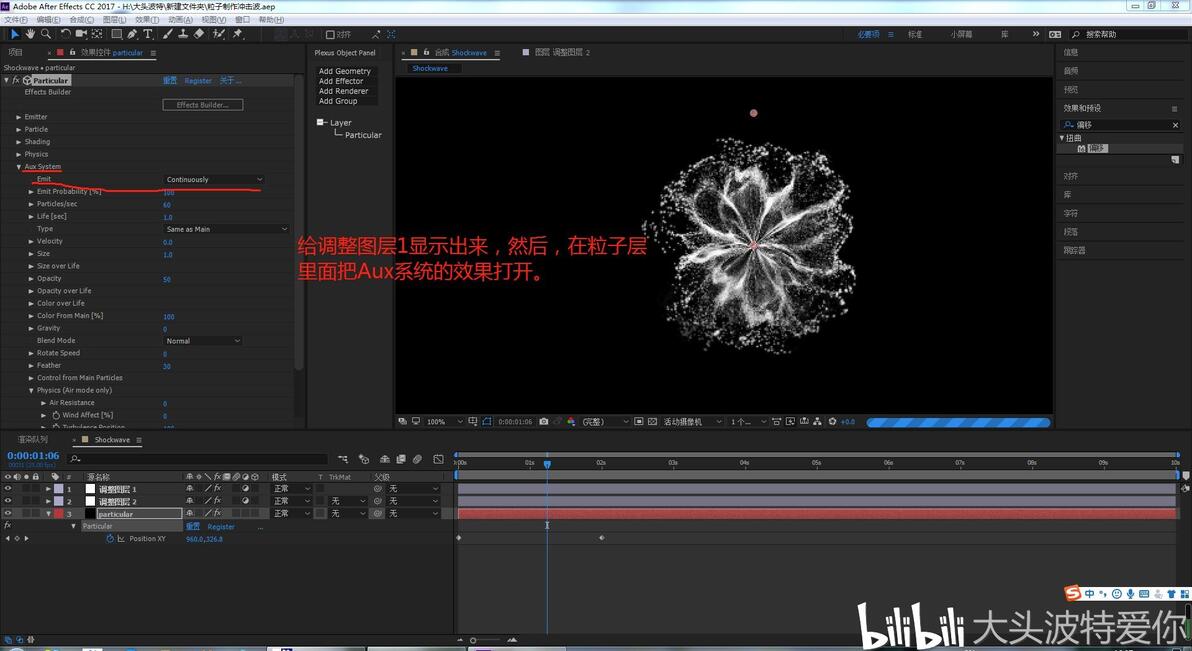Screen dimensions: 1192x651
Task: Select the Pen tool
Action: (132, 34)
